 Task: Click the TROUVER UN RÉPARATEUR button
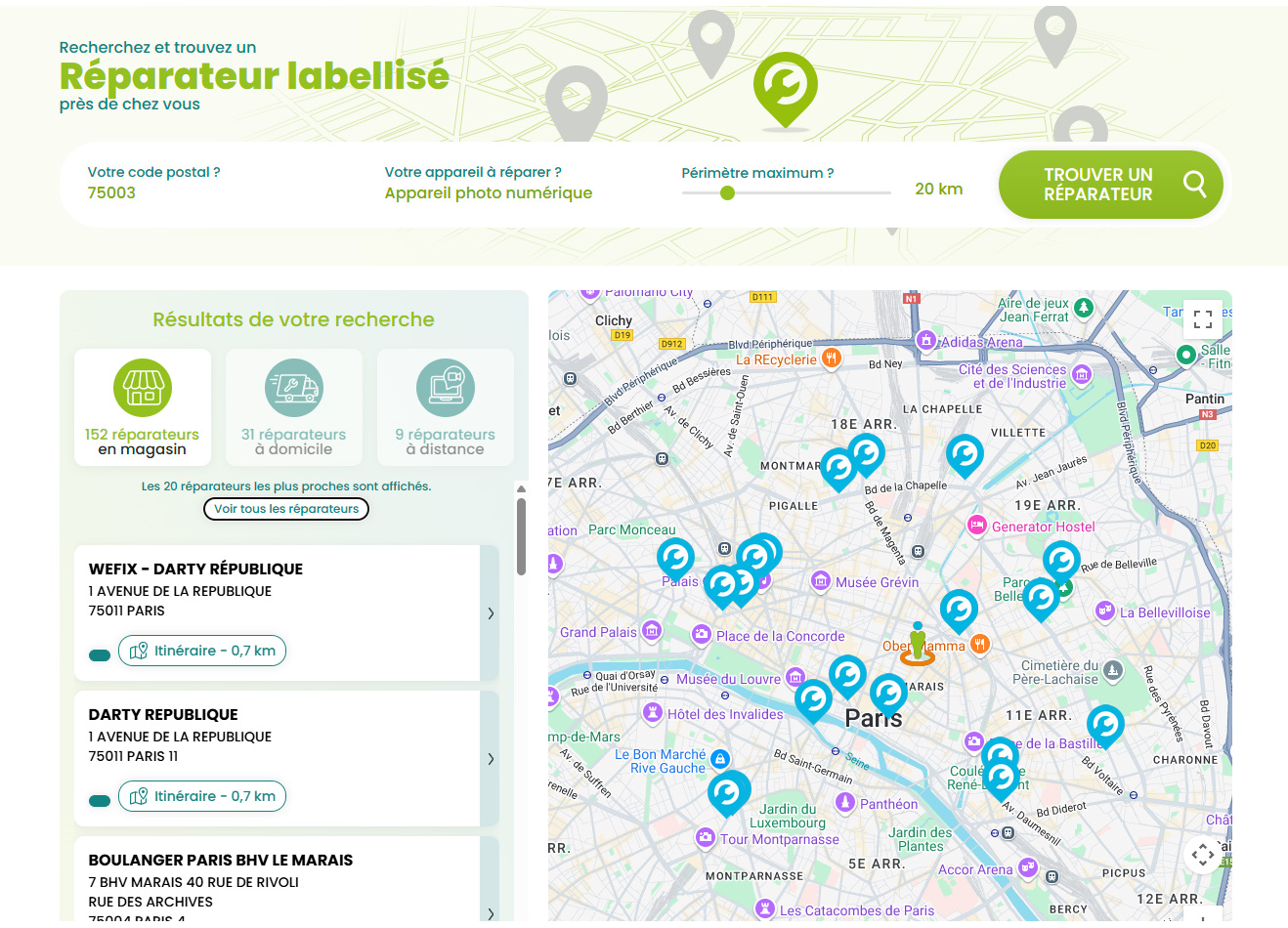(1111, 185)
